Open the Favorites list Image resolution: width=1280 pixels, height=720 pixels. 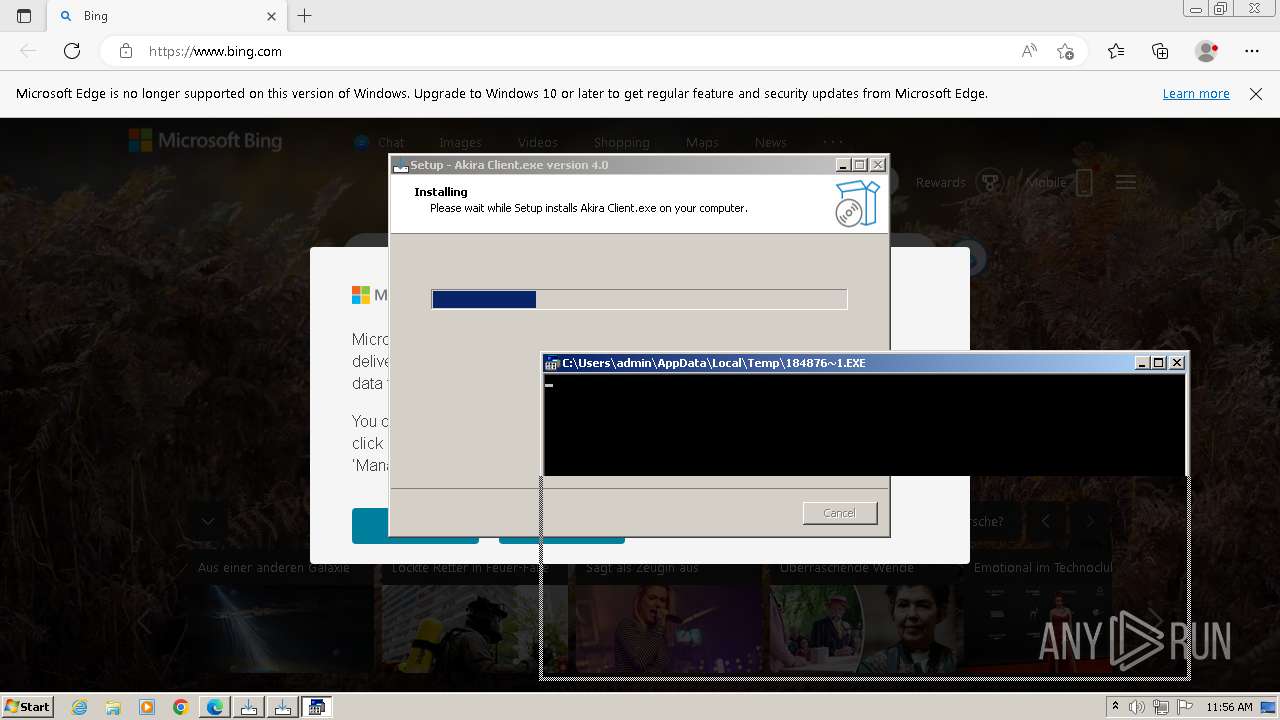coord(1116,51)
